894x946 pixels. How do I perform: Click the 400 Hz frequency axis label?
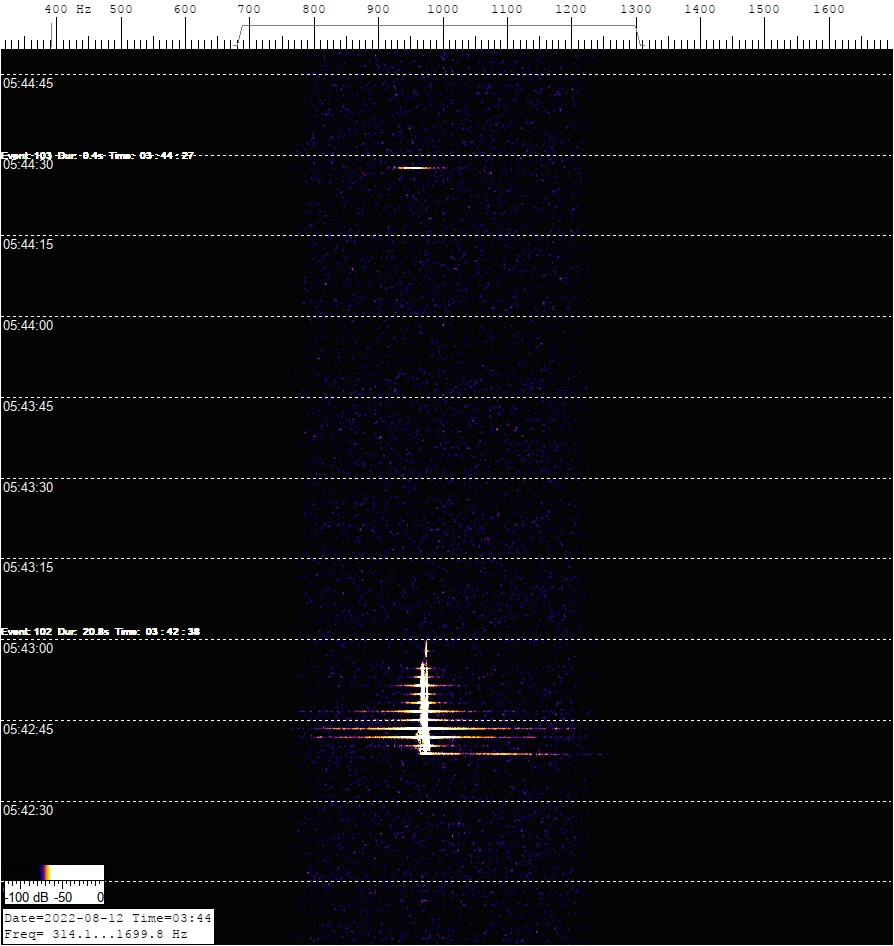[x=68, y=9]
